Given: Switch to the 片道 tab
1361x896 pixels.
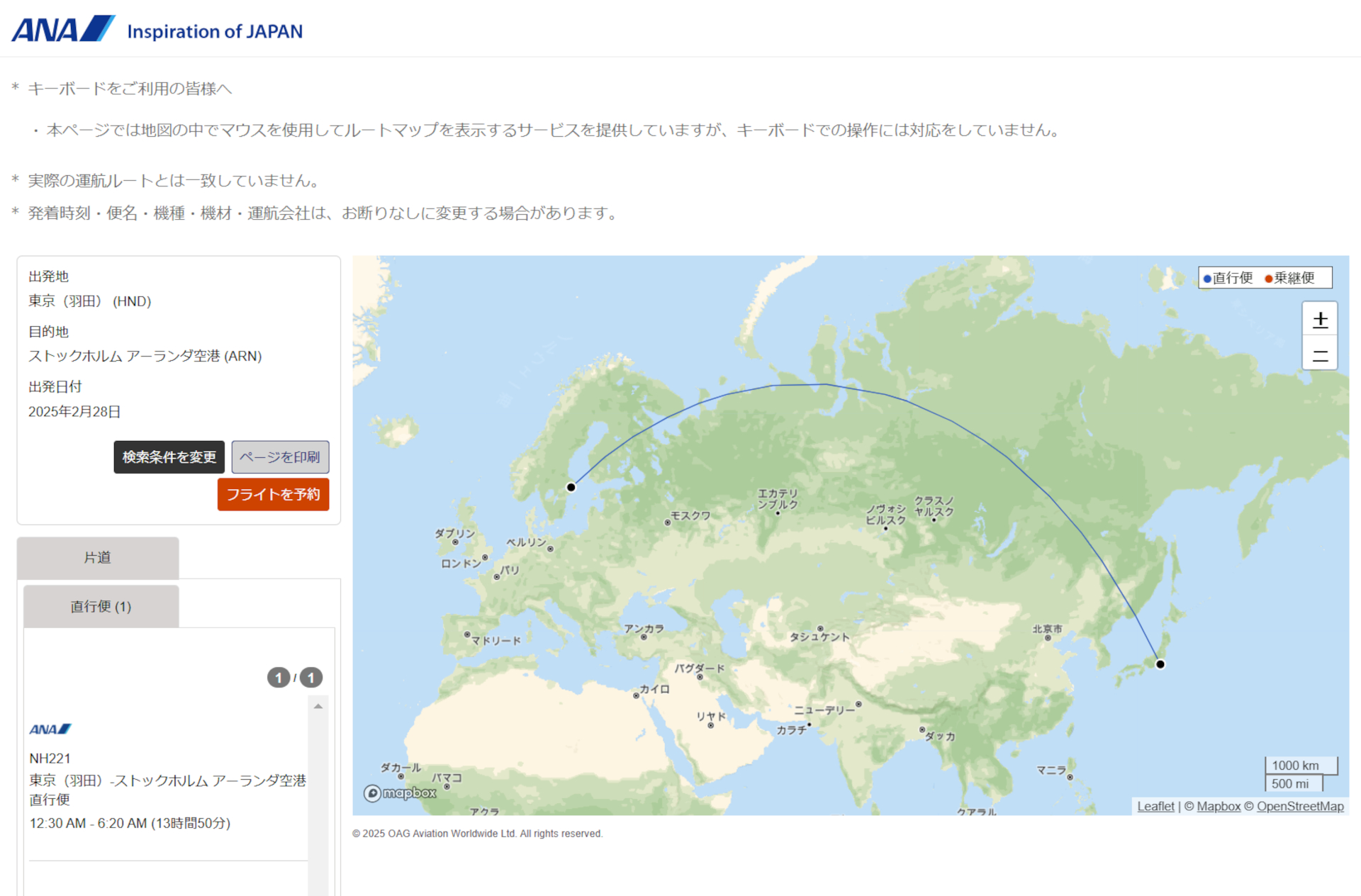Looking at the screenshot, I should [x=98, y=558].
